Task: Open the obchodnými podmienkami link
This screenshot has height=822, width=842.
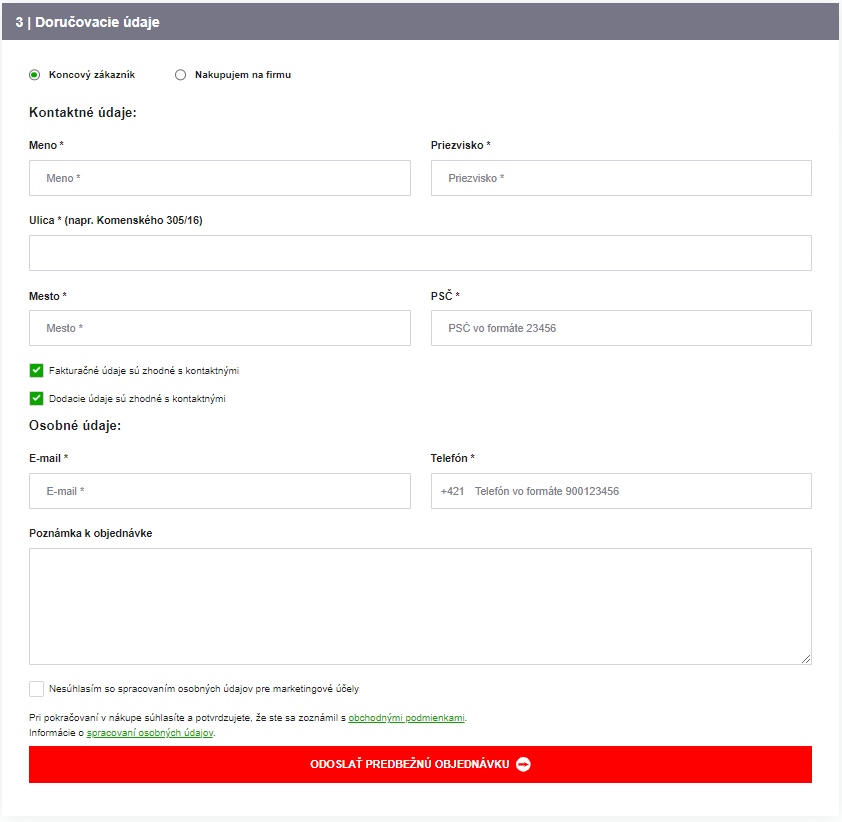Action: 406,718
